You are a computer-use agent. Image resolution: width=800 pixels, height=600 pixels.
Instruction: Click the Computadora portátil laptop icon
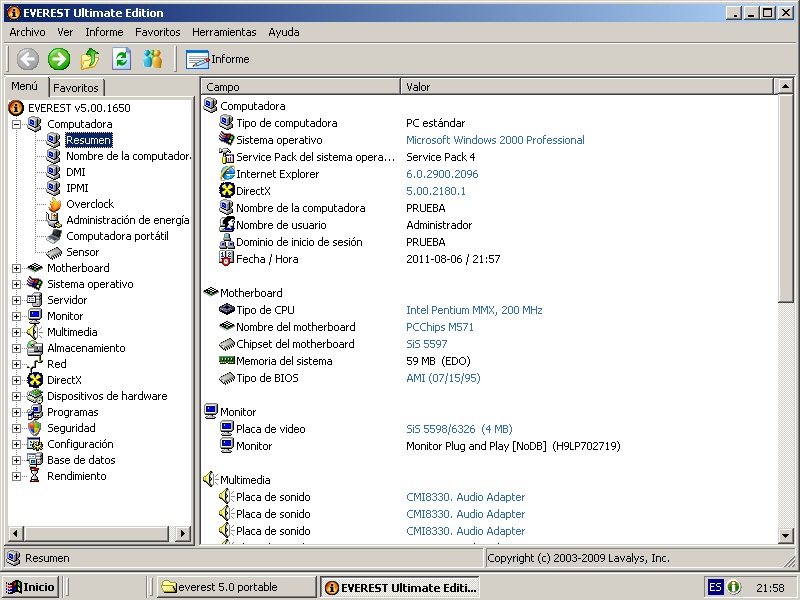coord(54,236)
